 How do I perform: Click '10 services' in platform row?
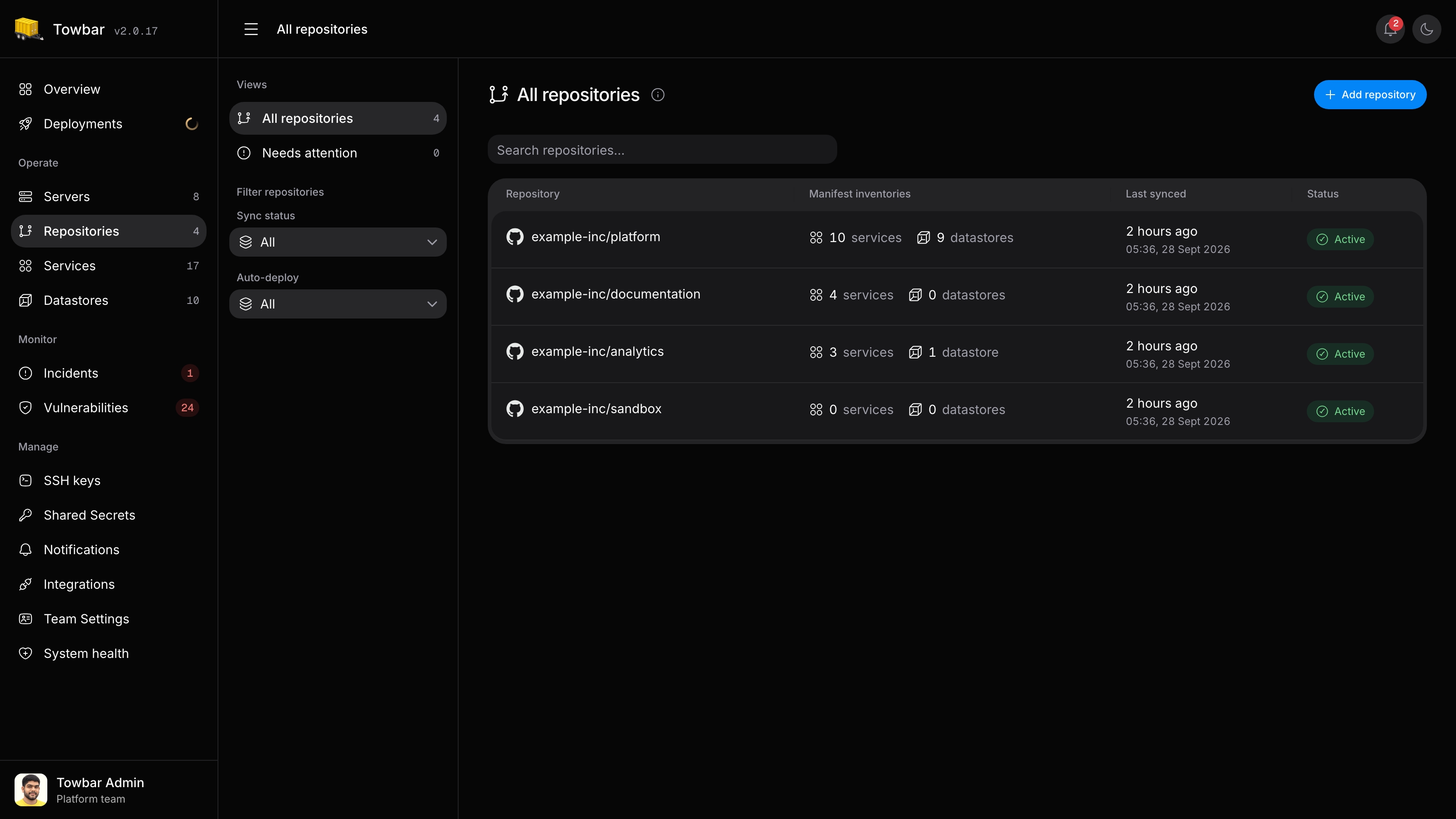[x=855, y=238]
